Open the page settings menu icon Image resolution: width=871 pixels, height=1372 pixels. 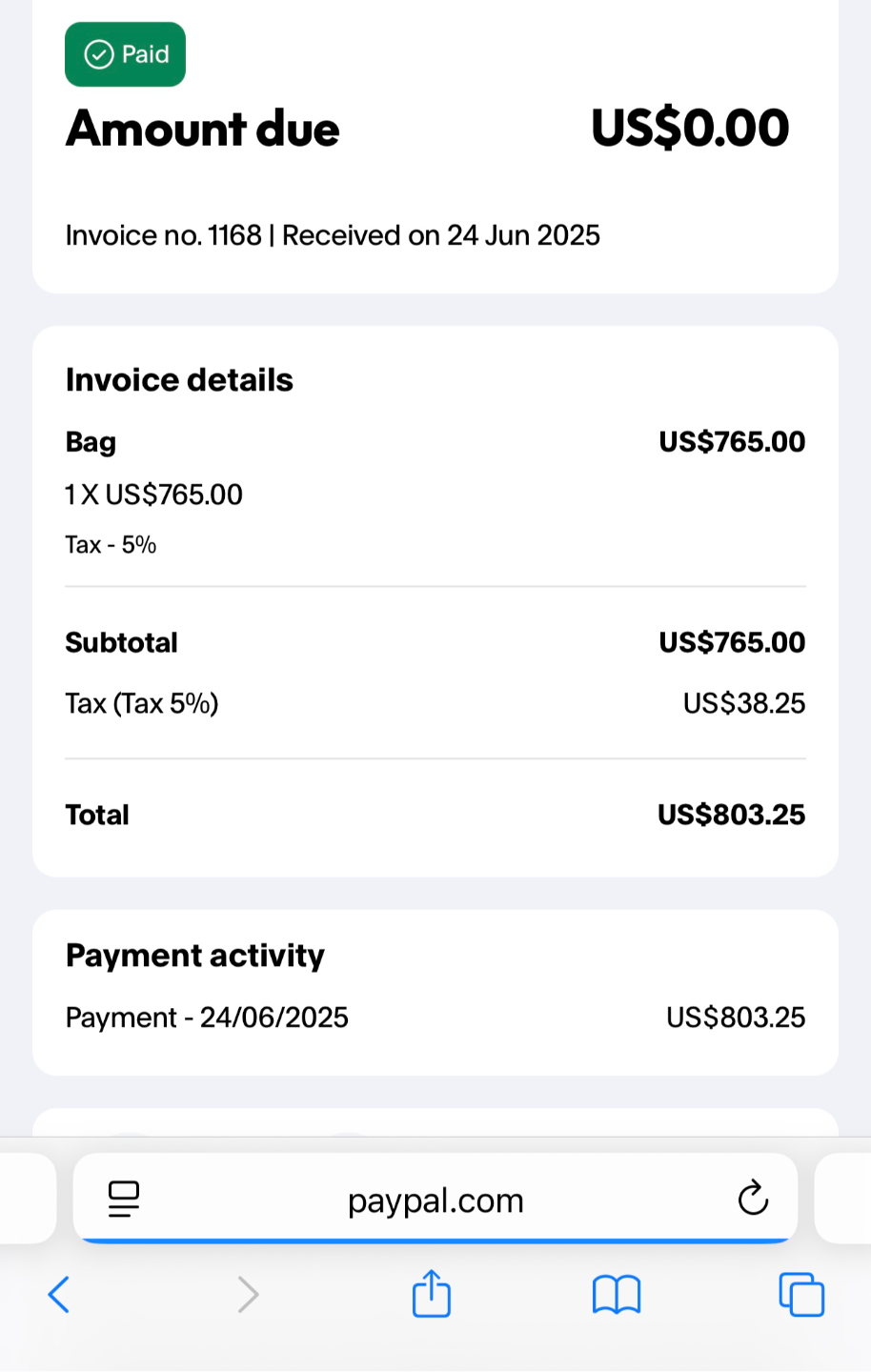124,1199
